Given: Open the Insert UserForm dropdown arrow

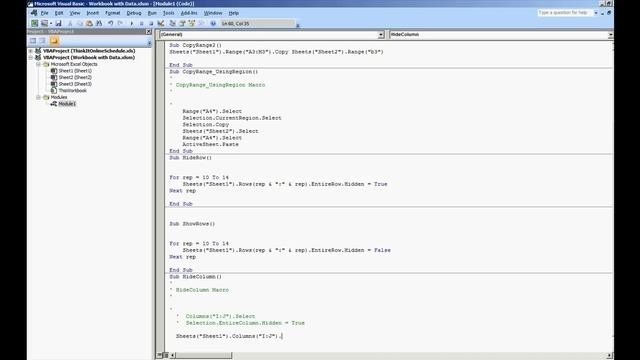Looking at the screenshot, I should [x=51, y=24].
